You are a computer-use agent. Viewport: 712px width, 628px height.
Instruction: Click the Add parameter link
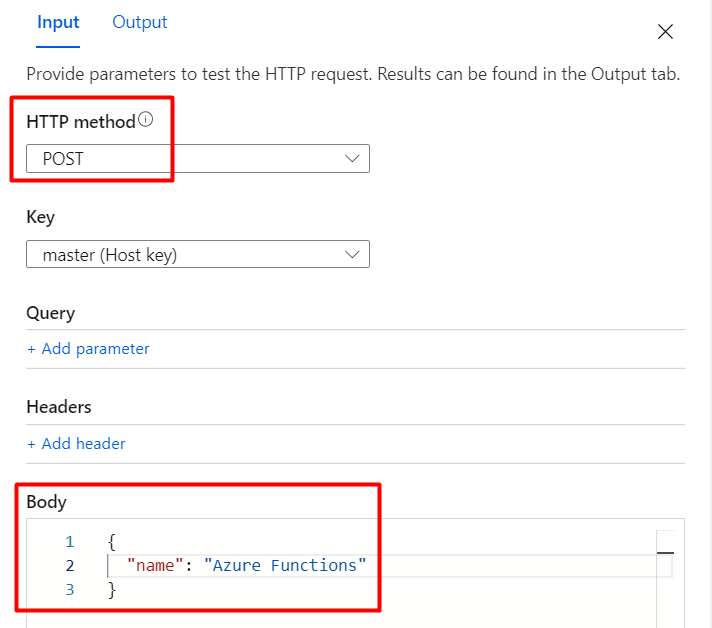click(x=95, y=349)
